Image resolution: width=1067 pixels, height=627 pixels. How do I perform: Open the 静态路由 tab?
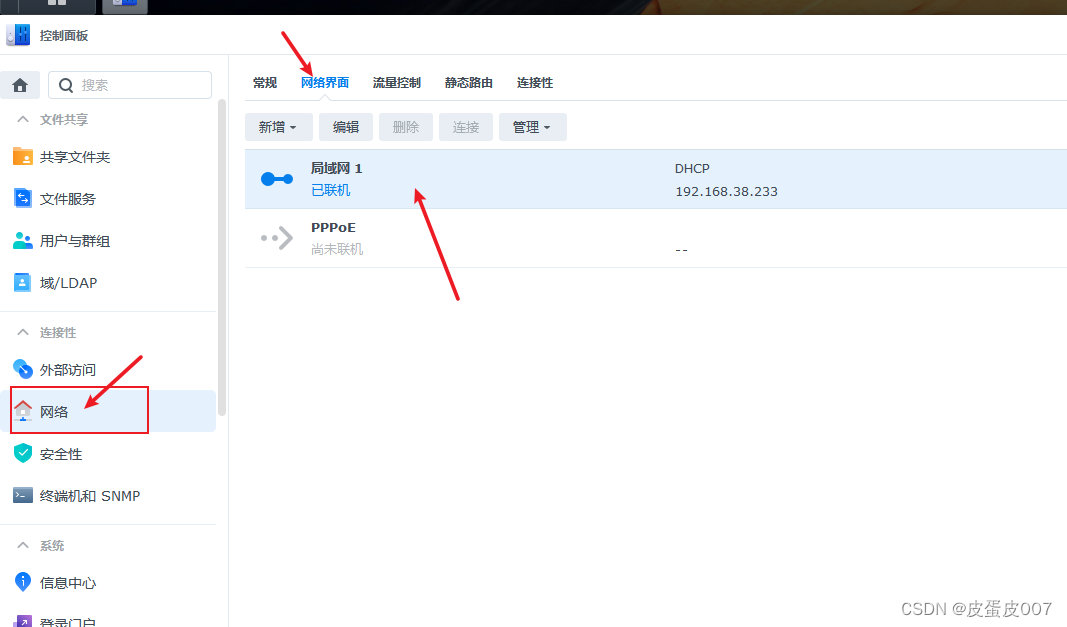pos(468,82)
